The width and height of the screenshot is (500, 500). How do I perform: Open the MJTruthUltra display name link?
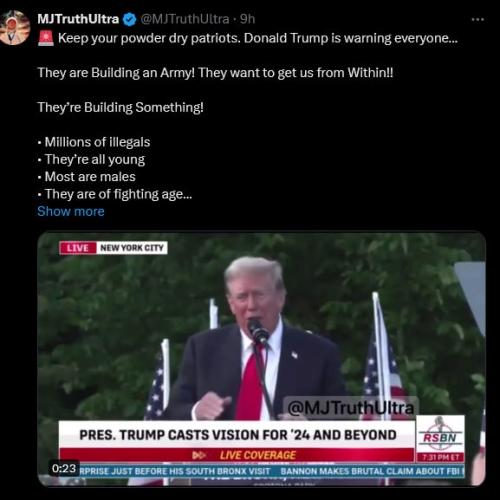[78, 19]
